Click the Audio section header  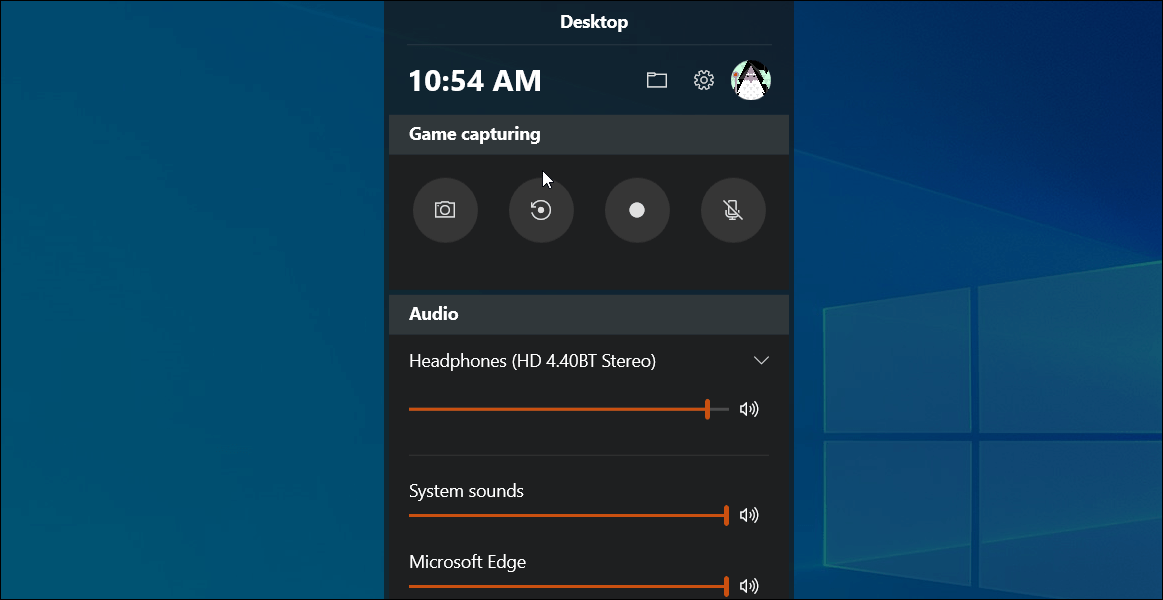[x=433, y=313]
